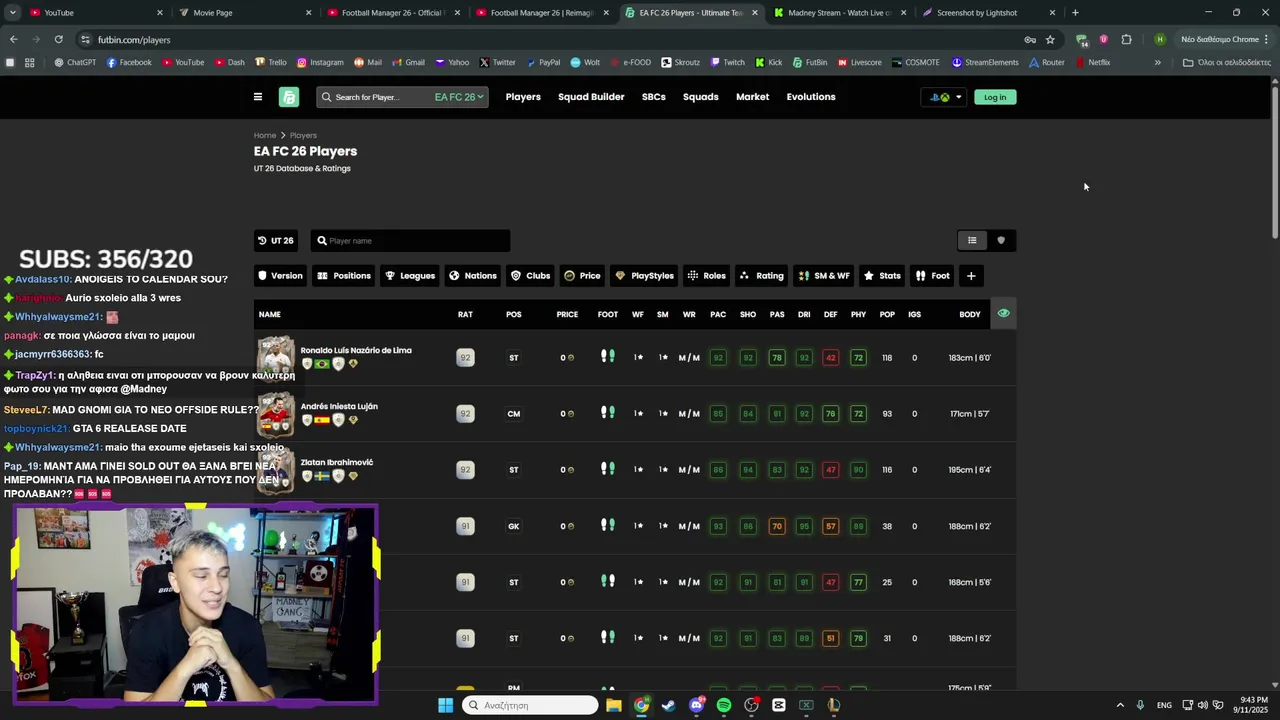Image resolution: width=1280 pixels, height=720 pixels.
Task: Open the Netflix bookmark
Action: click(x=1093, y=62)
